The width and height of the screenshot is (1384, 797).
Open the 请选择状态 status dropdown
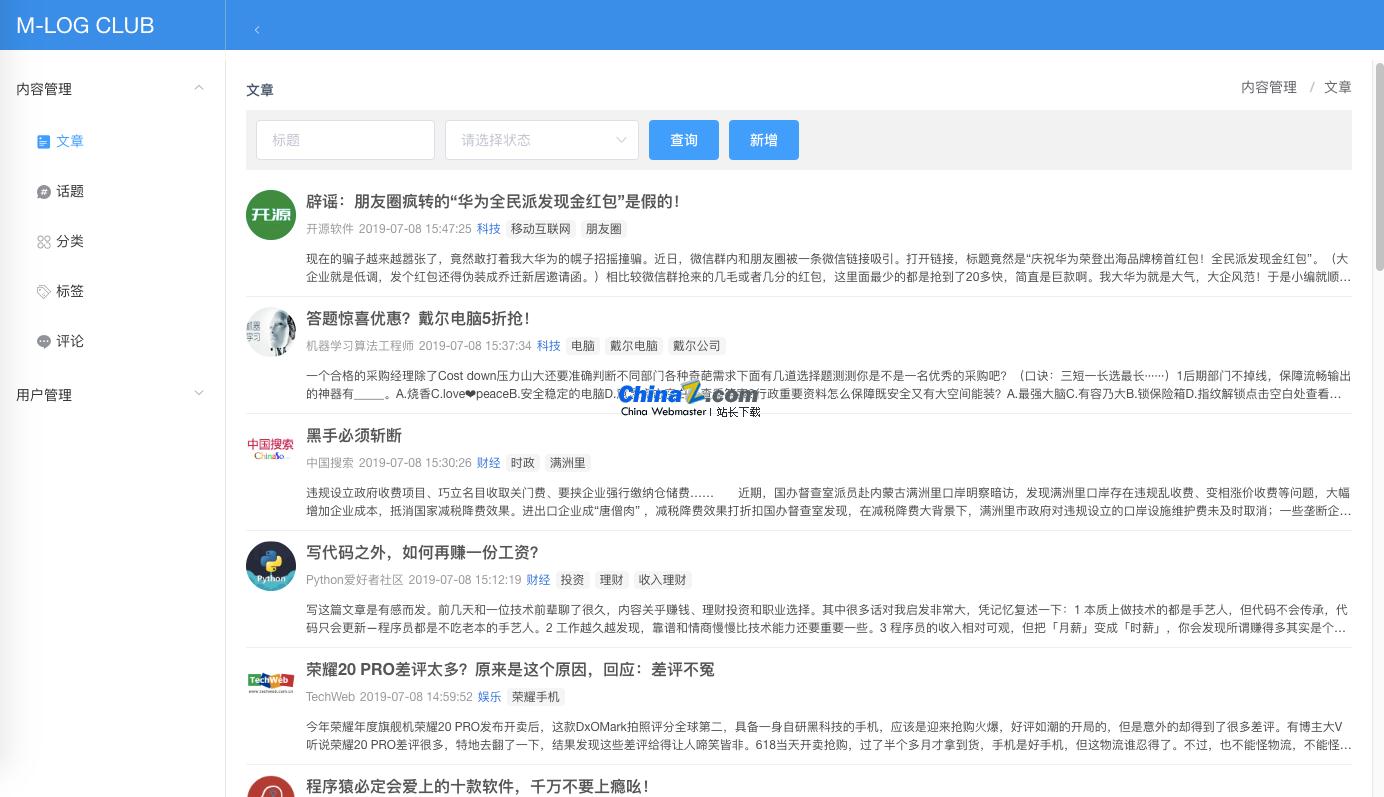point(541,140)
